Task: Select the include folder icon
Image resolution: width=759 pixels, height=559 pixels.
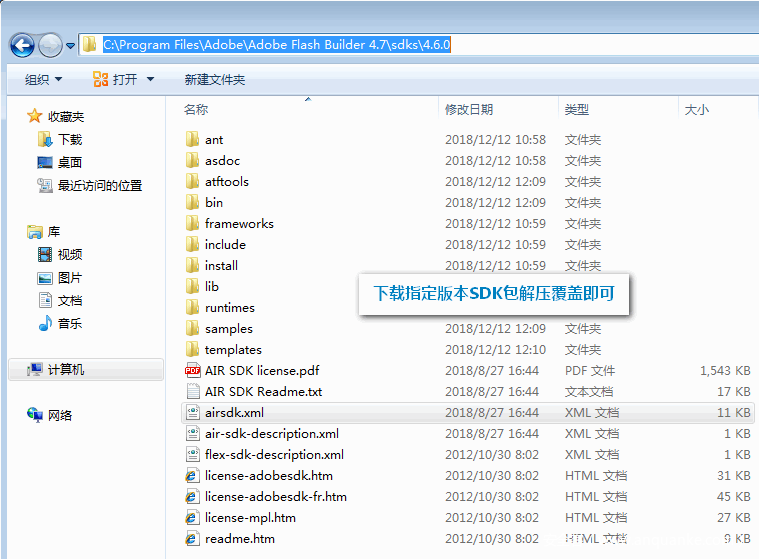Action: tap(192, 244)
